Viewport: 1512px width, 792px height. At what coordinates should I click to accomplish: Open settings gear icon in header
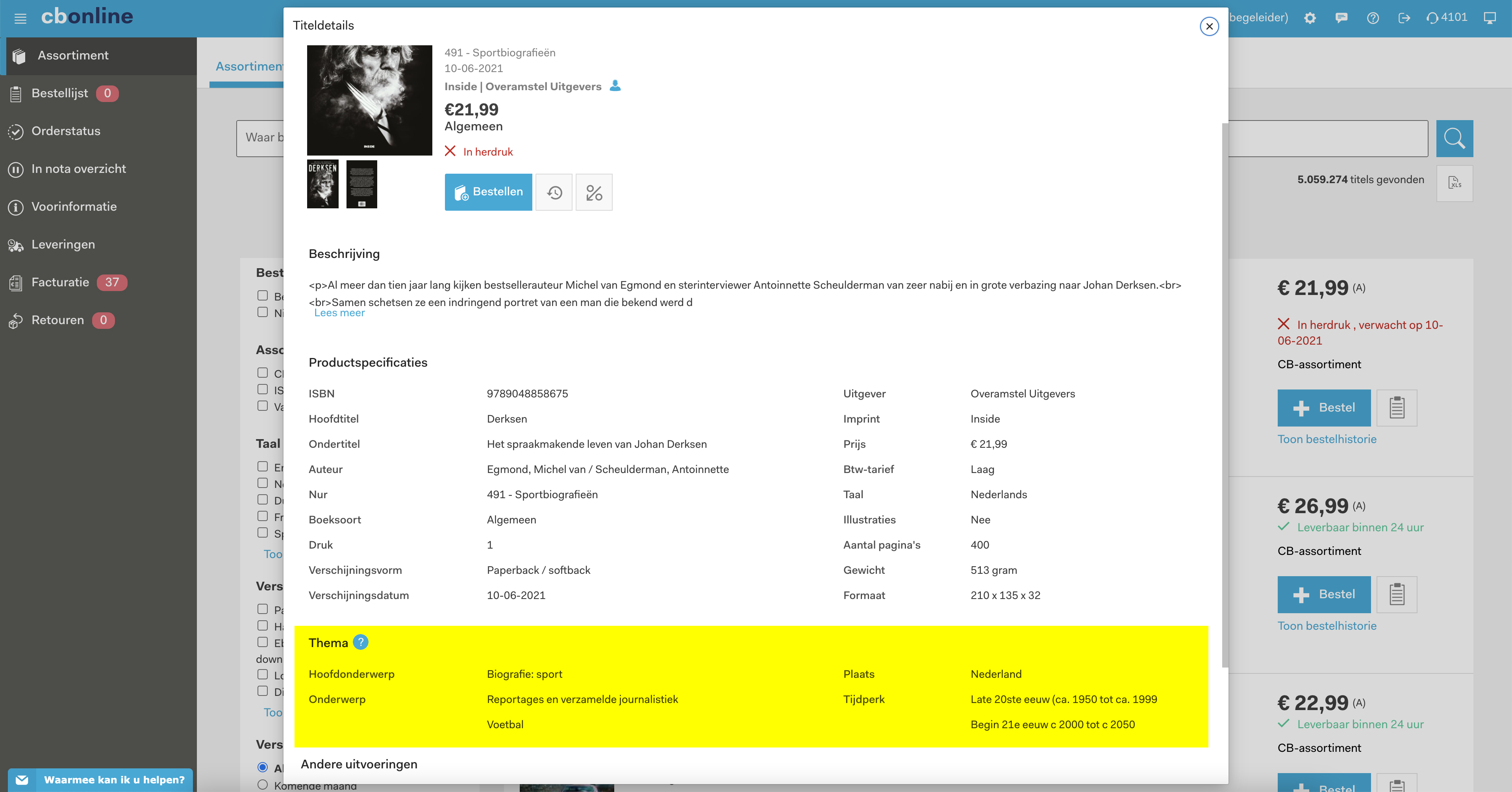[1310, 18]
